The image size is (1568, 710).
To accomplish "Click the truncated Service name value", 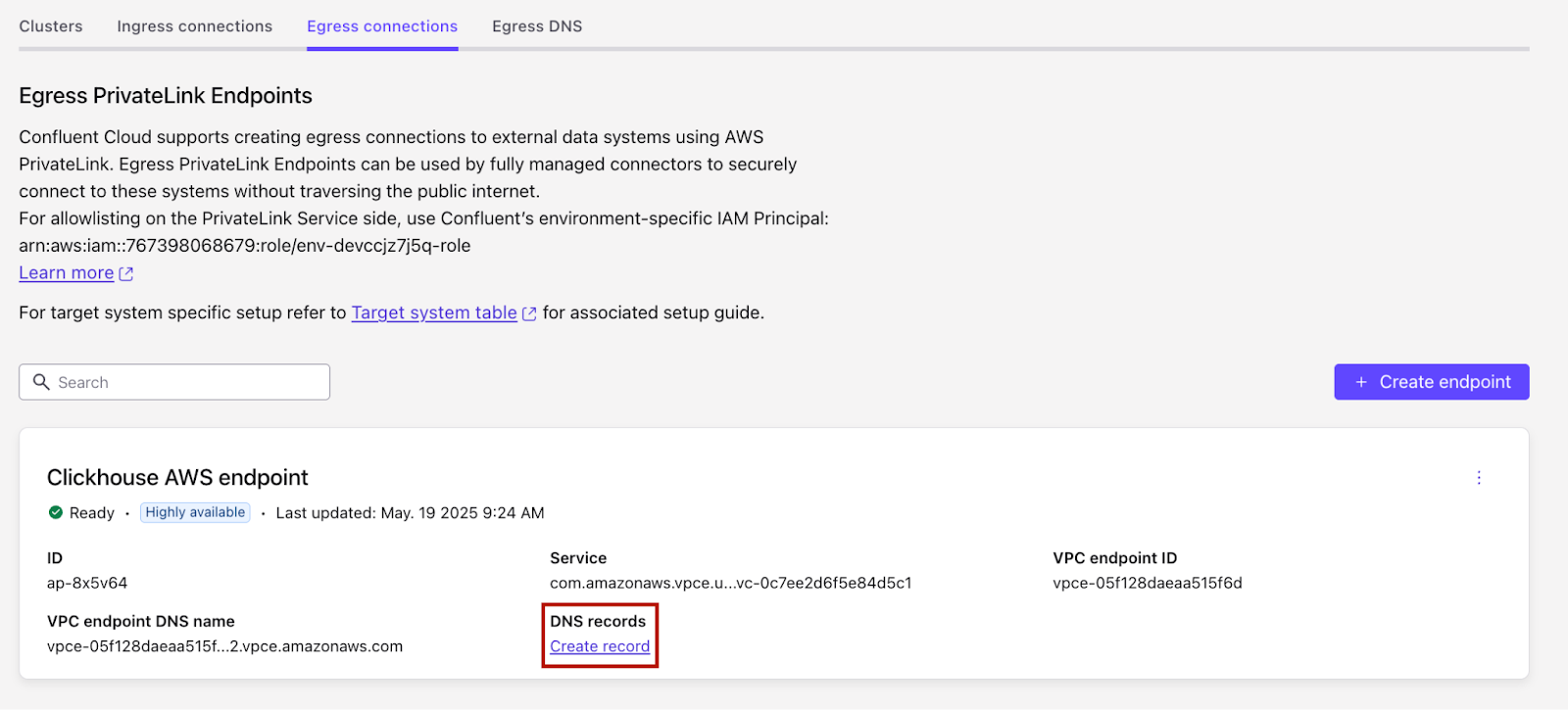I will pos(730,583).
